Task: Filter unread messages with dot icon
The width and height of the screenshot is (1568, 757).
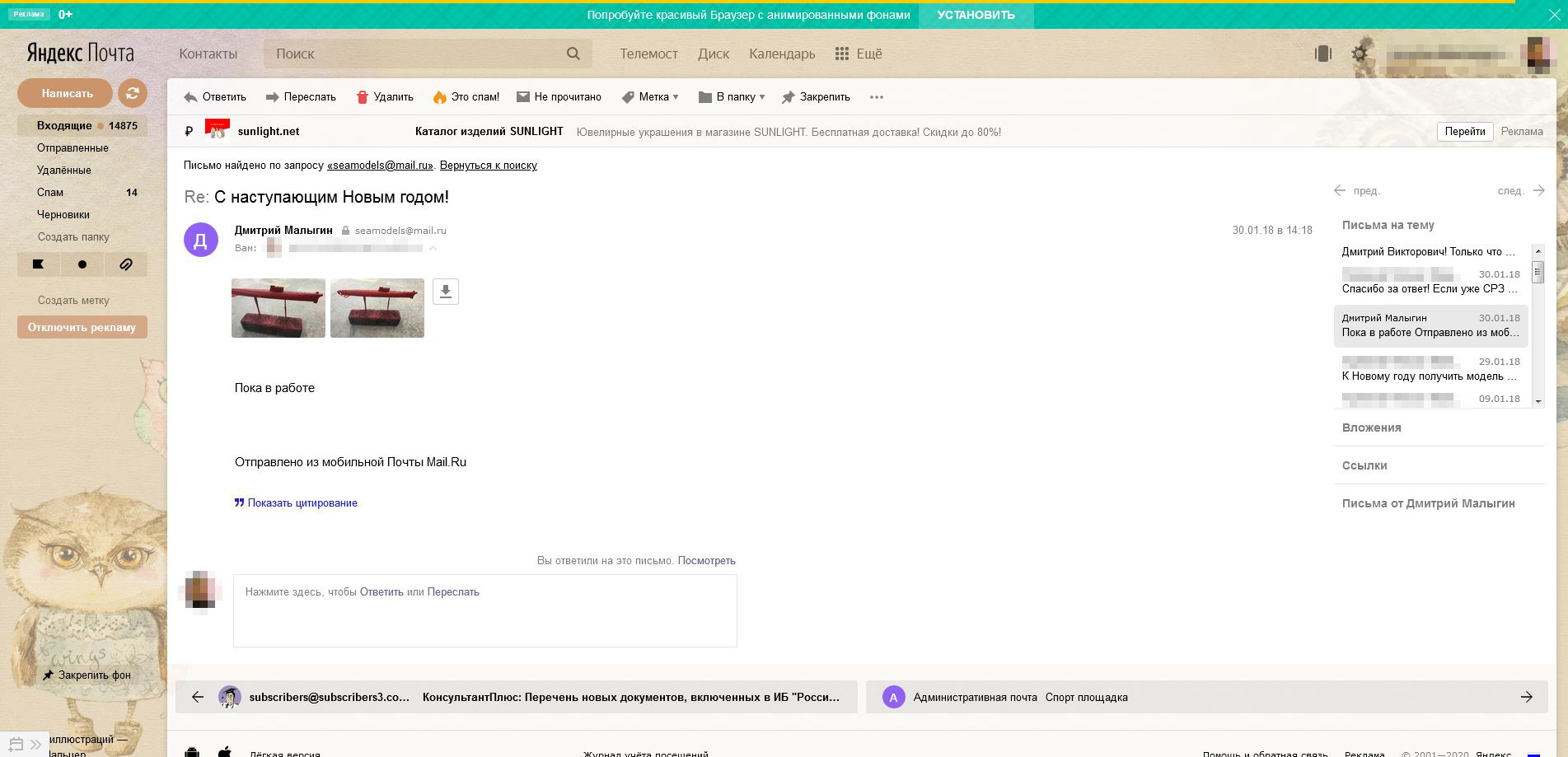Action: click(x=82, y=264)
